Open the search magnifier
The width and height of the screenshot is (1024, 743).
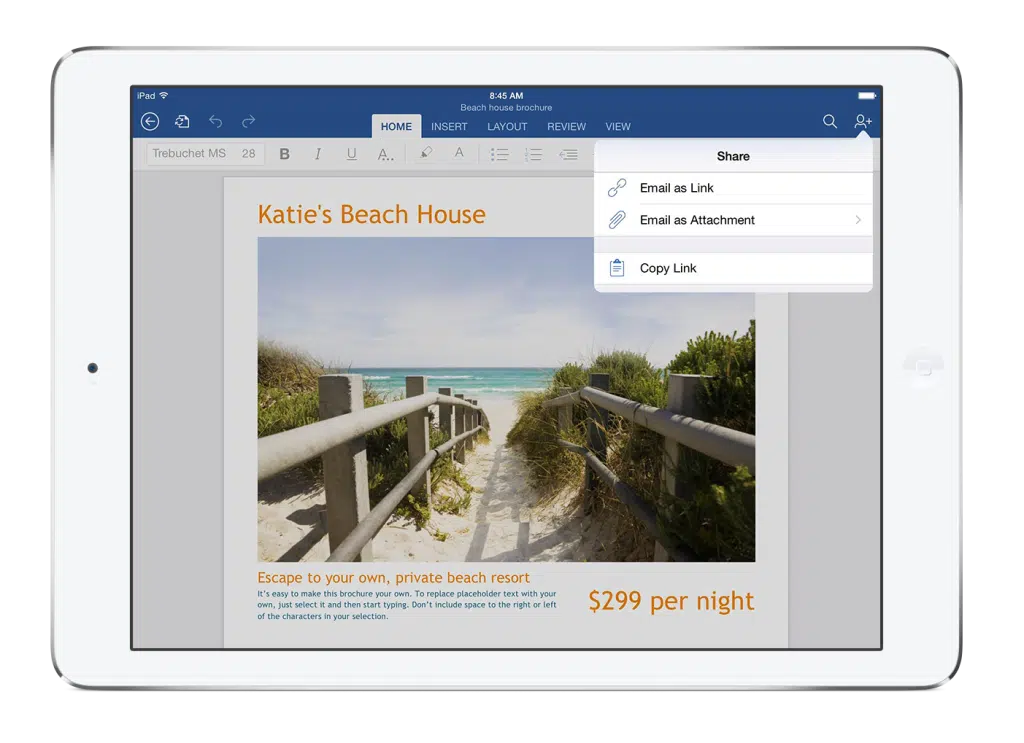829,121
